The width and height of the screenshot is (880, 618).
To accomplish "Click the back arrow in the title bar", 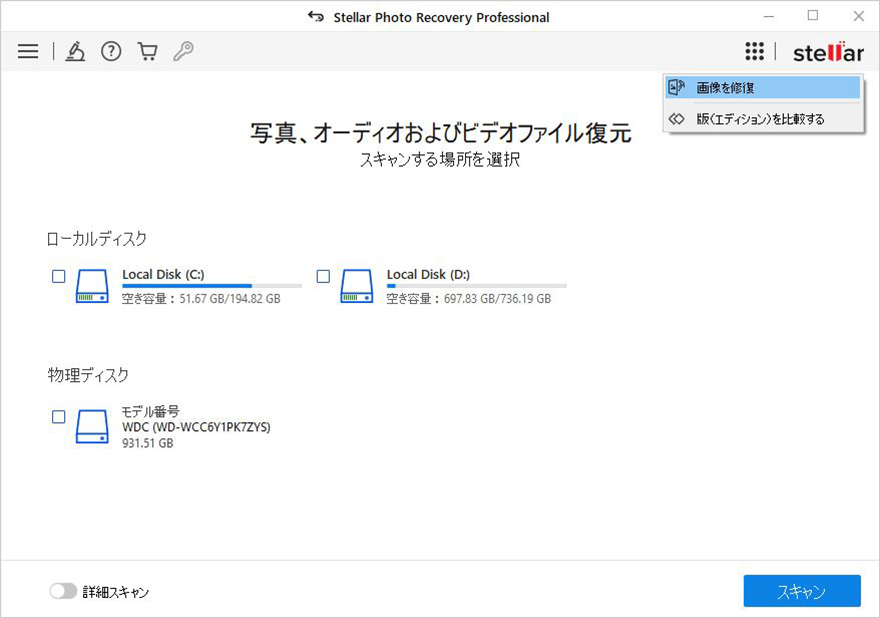I will pos(314,16).
